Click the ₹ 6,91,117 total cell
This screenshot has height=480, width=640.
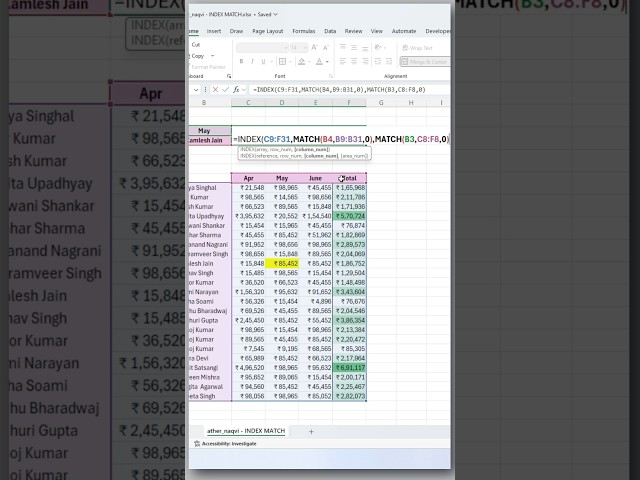[350, 368]
